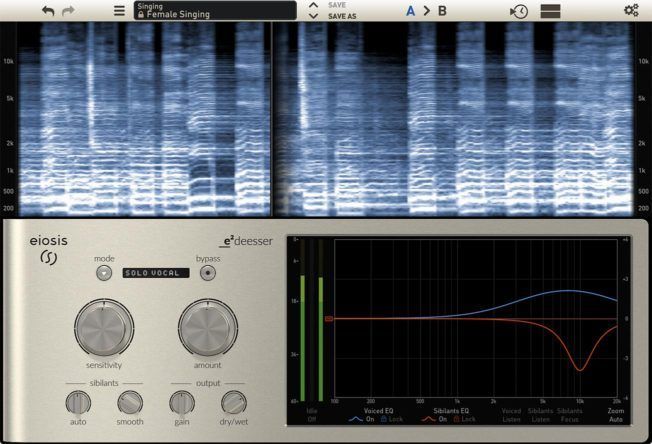Enable Voiced Listen
652x444 pixels.
pos(511,415)
